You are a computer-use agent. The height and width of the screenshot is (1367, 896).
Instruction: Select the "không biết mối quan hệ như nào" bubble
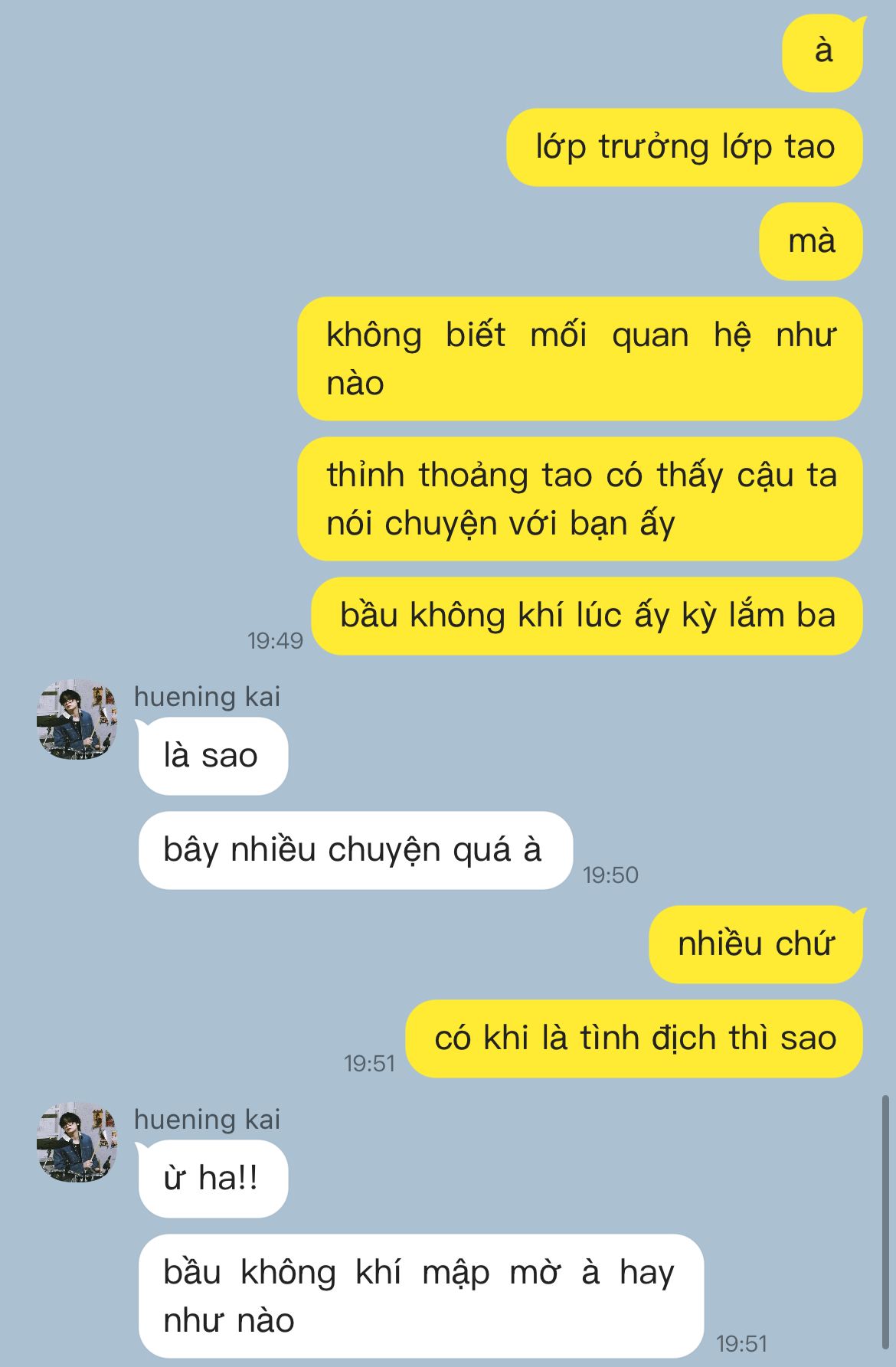(x=580, y=358)
